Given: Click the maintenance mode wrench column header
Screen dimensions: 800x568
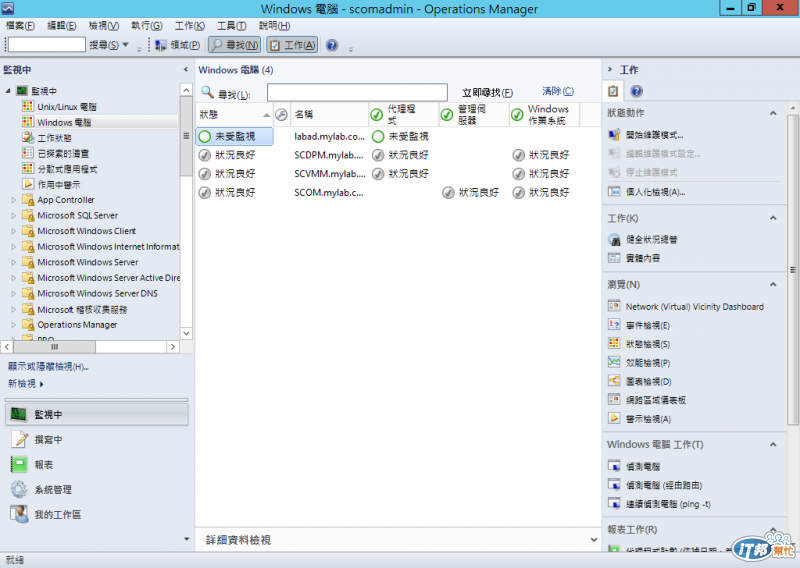Looking at the screenshot, I should (x=282, y=114).
